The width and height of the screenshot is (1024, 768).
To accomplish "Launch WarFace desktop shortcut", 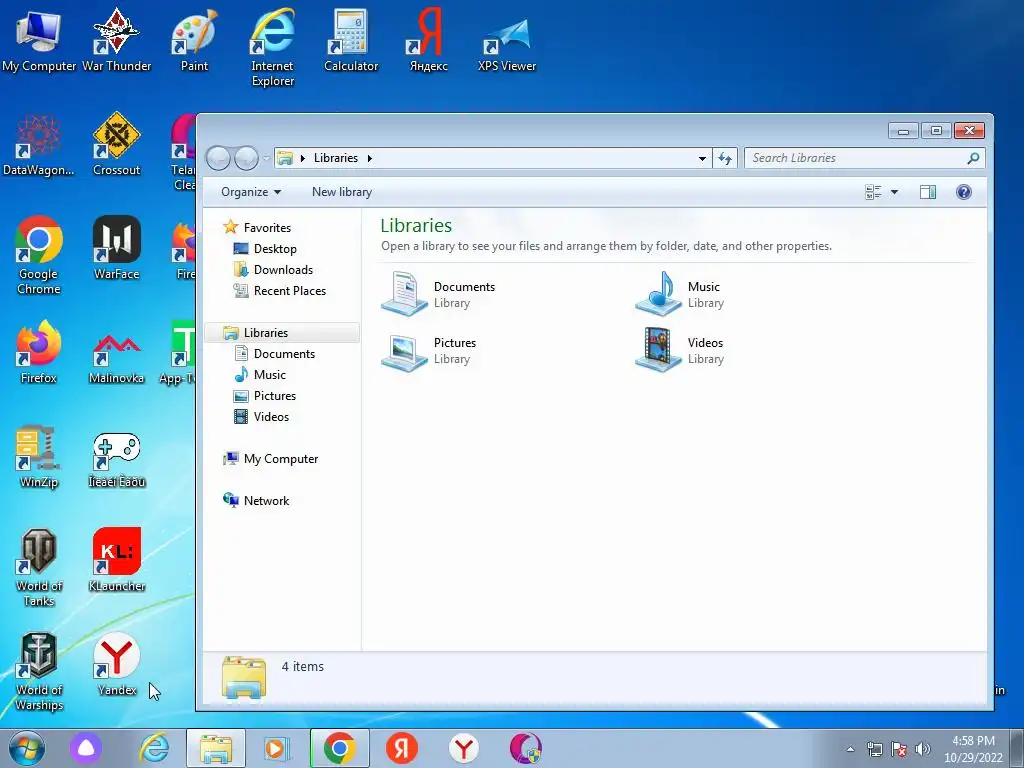I will (117, 248).
